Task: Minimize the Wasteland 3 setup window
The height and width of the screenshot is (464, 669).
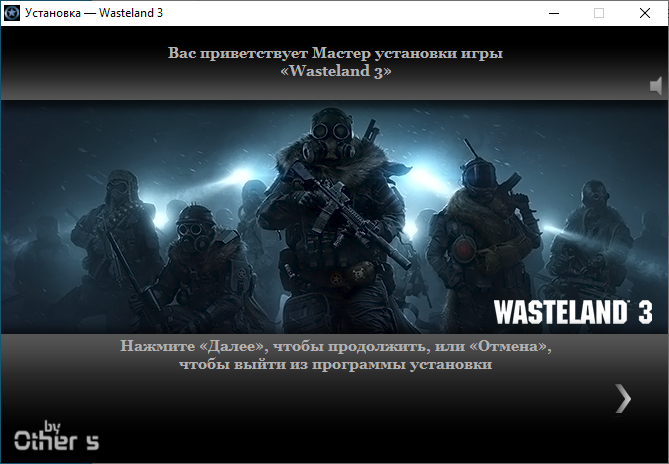Action: (x=554, y=13)
